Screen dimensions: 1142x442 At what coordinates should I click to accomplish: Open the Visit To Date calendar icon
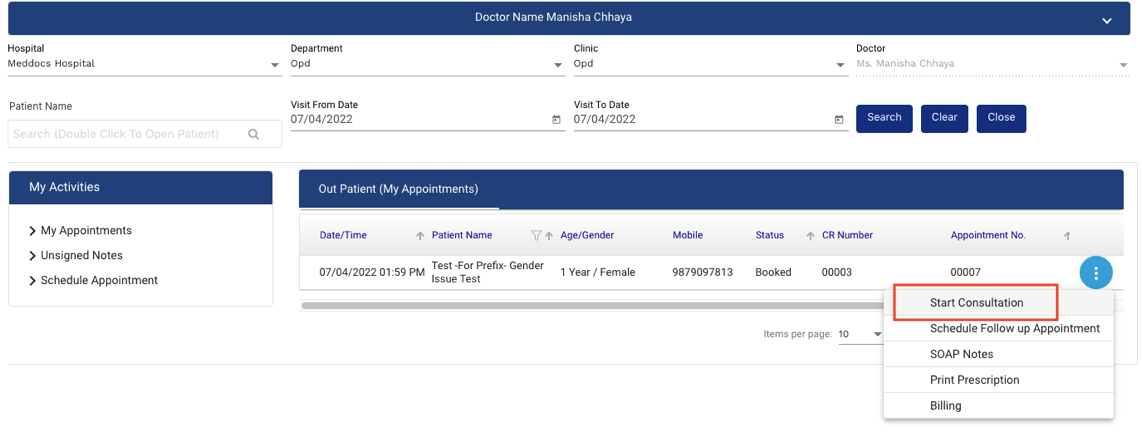coord(839,120)
